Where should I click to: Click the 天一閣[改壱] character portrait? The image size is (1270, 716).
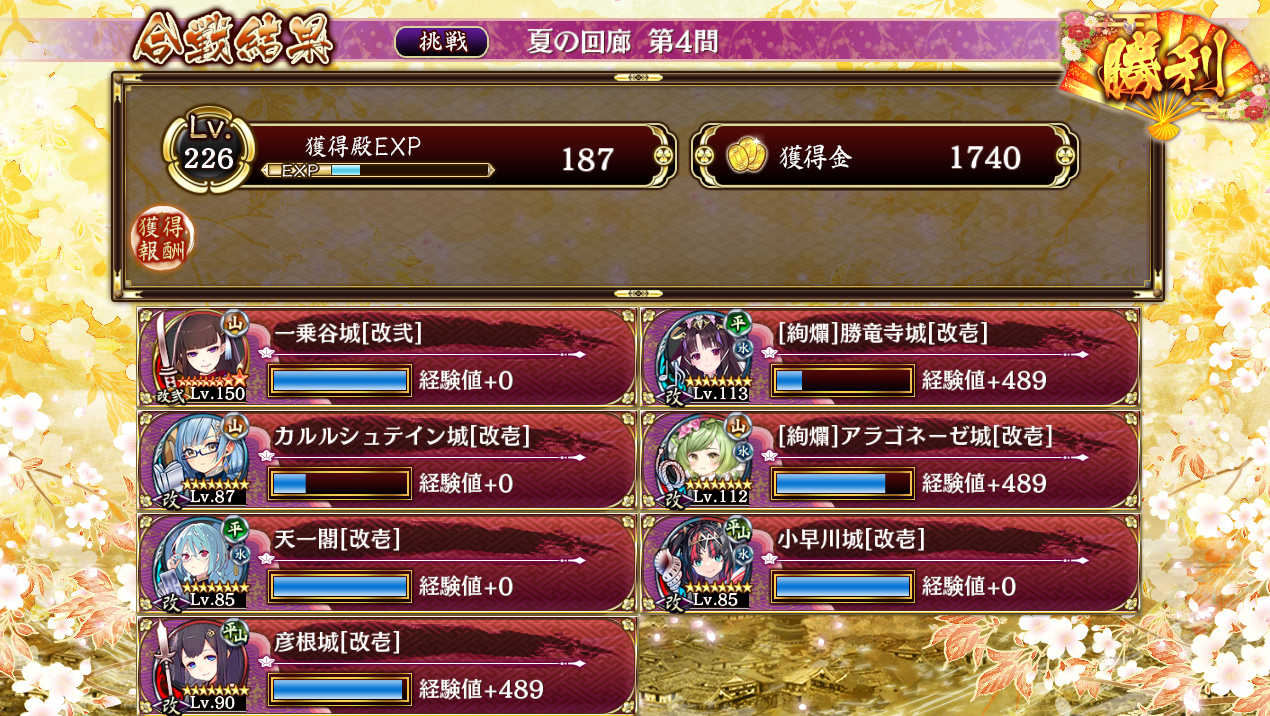[x=199, y=562]
